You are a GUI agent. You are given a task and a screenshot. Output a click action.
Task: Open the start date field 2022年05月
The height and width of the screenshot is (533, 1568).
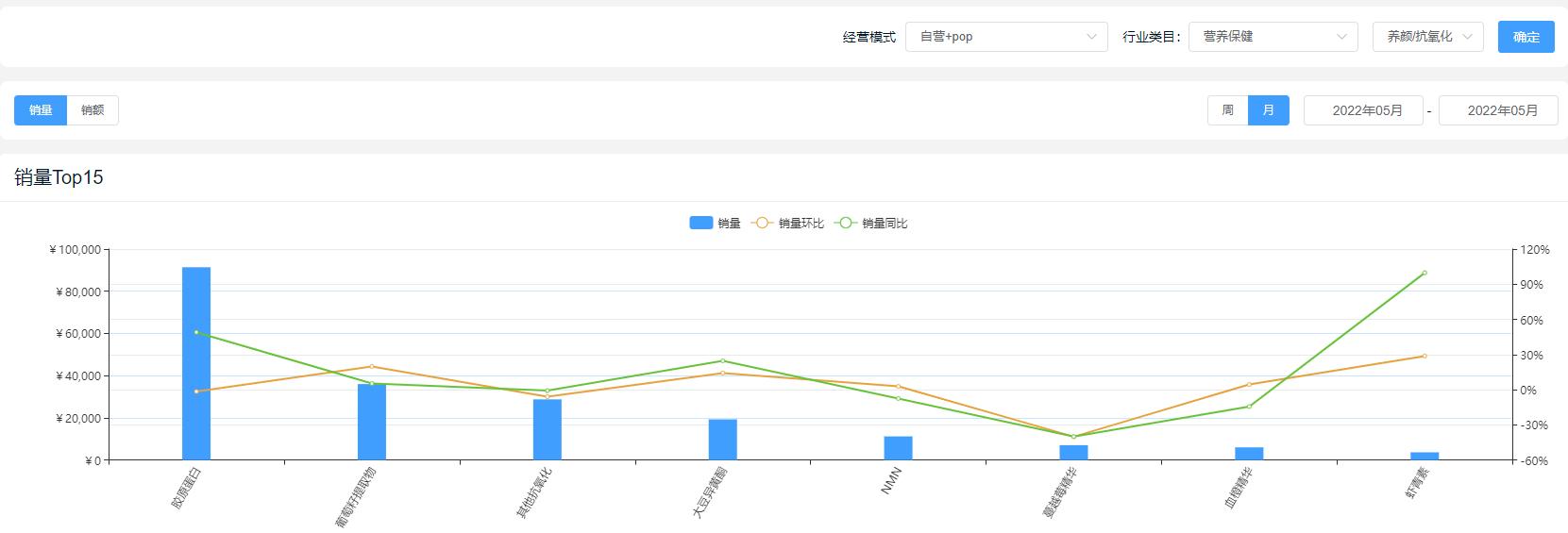tap(1363, 110)
